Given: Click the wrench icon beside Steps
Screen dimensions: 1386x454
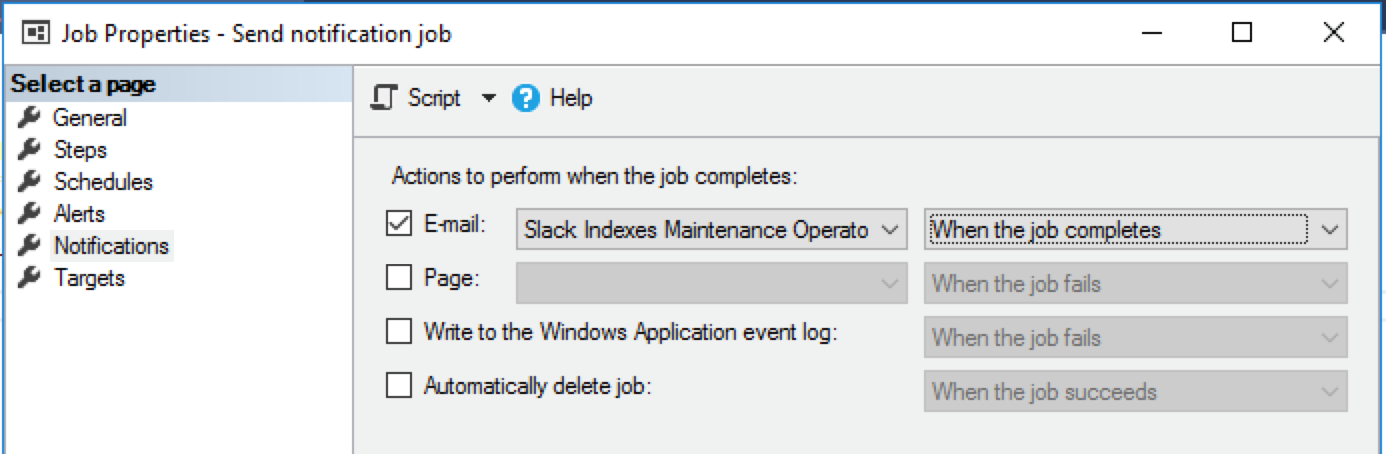Looking at the screenshot, I should click(x=29, y=150).
